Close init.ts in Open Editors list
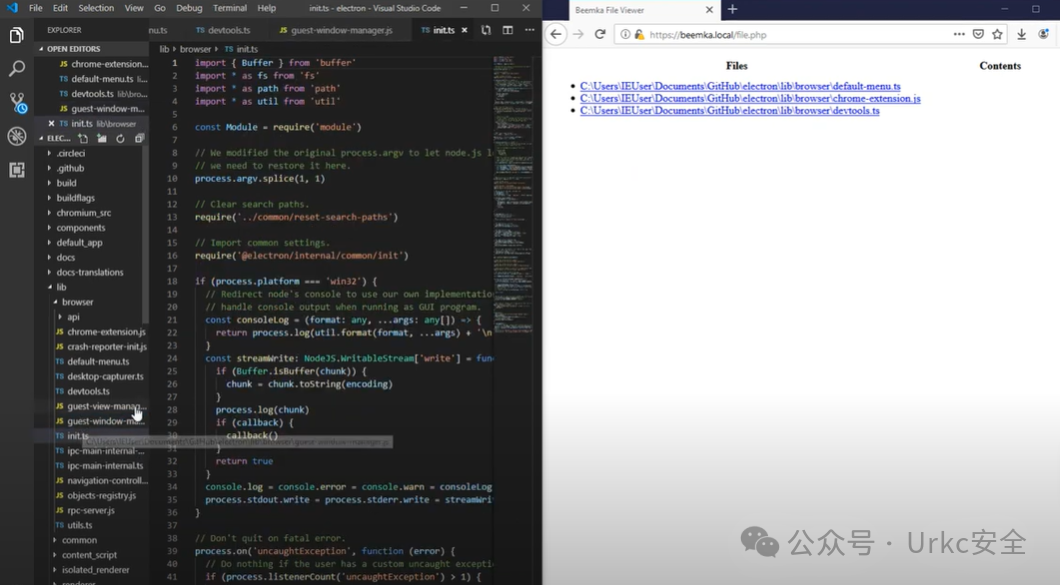This screenshot has height=585, width=1060. [51, 123]
